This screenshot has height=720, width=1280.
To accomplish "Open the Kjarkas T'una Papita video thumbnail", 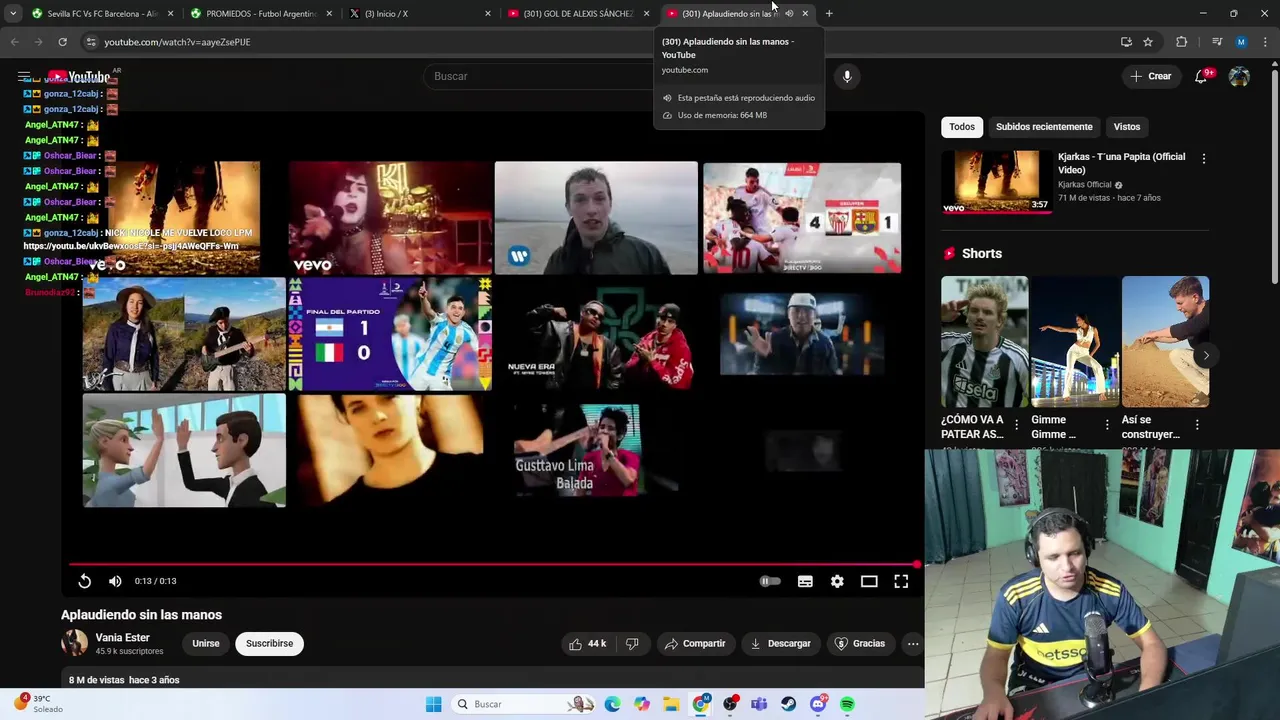I will pyautogui.click(x=996, y=182).
